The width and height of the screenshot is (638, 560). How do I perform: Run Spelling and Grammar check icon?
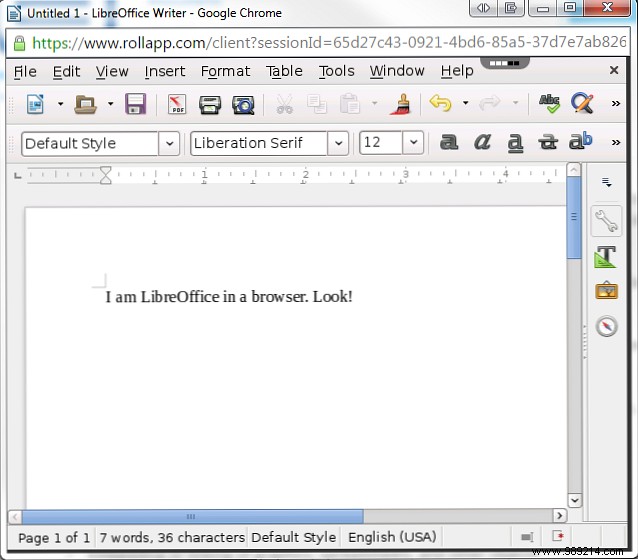pos(549,104)
